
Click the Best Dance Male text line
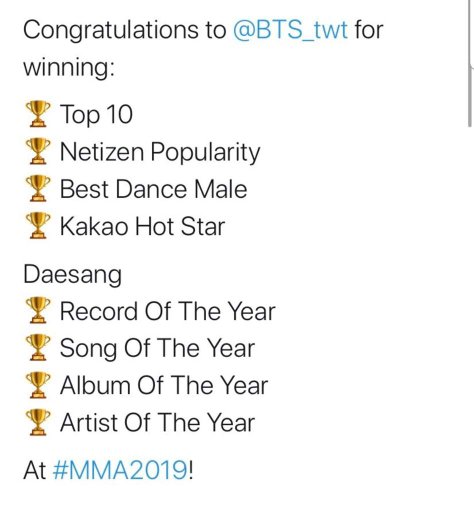pyautogui.click(x=153, y=189)
